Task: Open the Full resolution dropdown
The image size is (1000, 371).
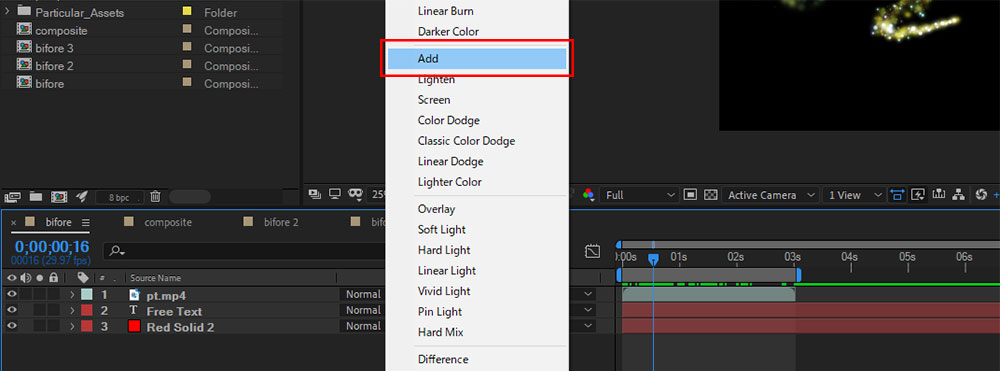Action: point(639,195)
